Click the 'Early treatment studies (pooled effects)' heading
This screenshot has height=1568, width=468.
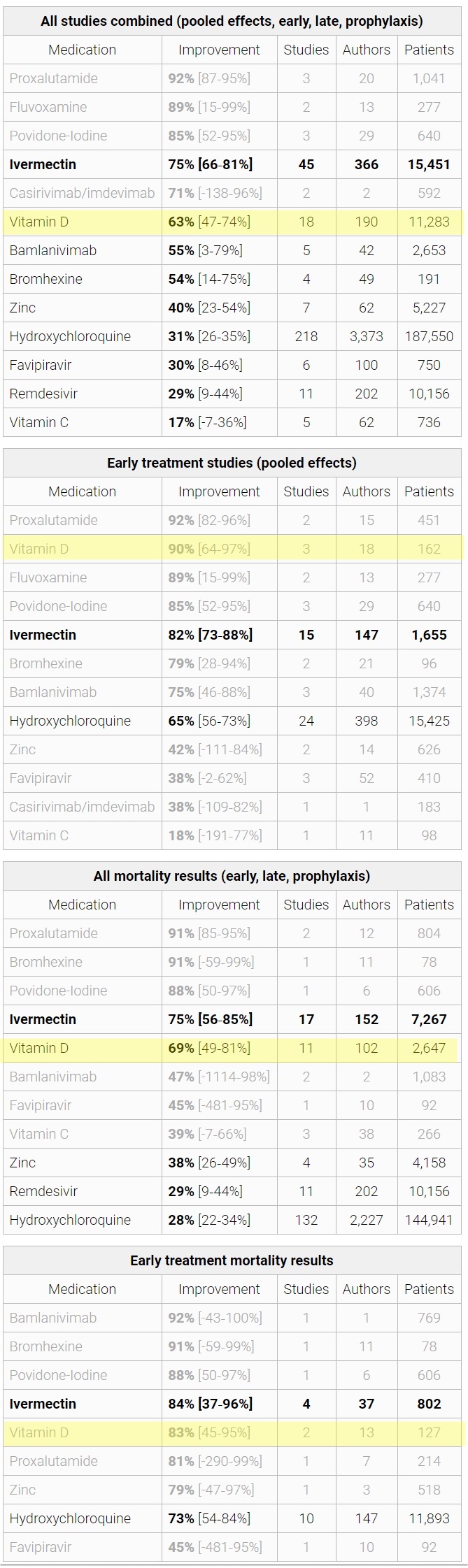click(232, 463)
